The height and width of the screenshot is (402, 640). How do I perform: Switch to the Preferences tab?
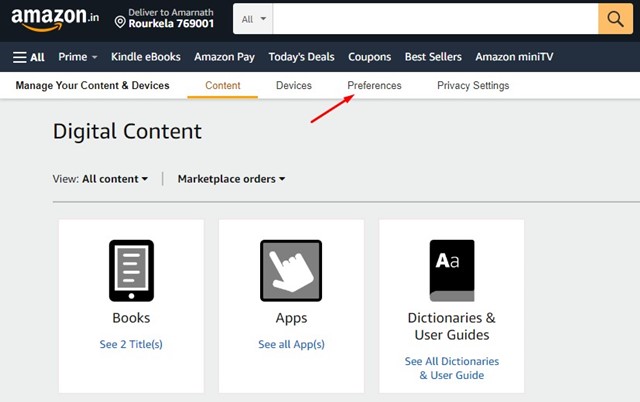(x=374, y=86)
